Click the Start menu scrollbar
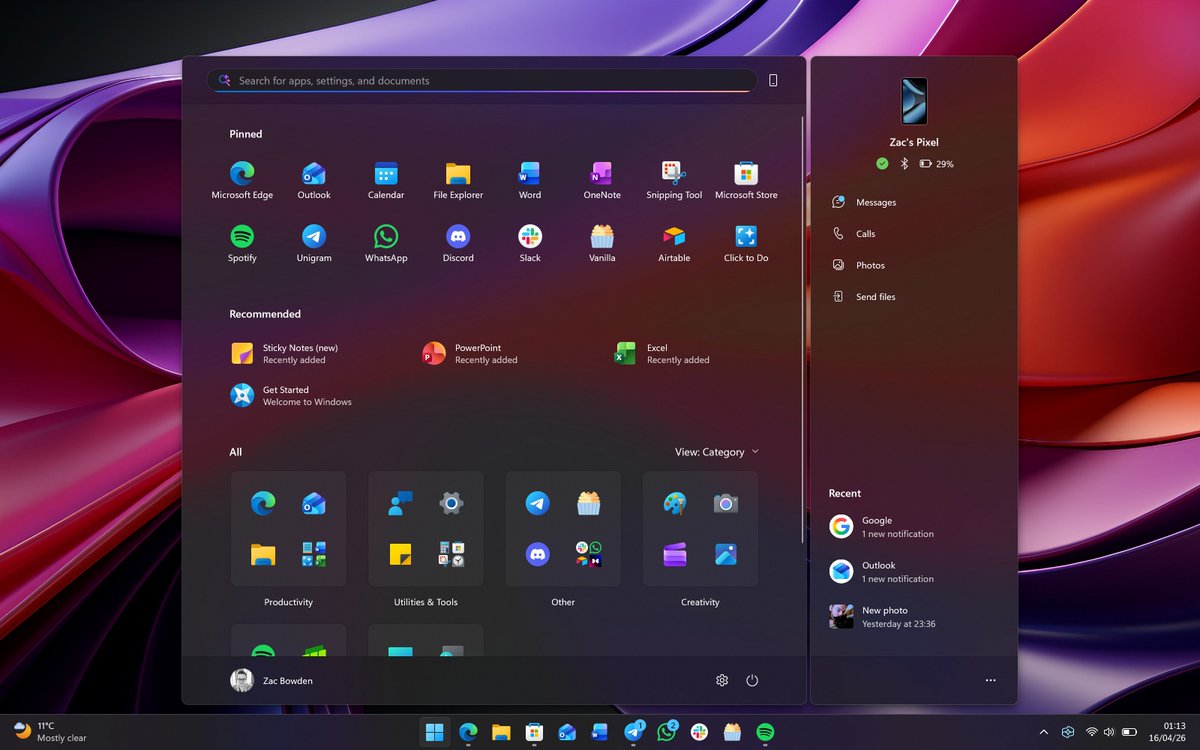Image resolution: width=1200 pixels, height=750 pixels. coord(803,330)
